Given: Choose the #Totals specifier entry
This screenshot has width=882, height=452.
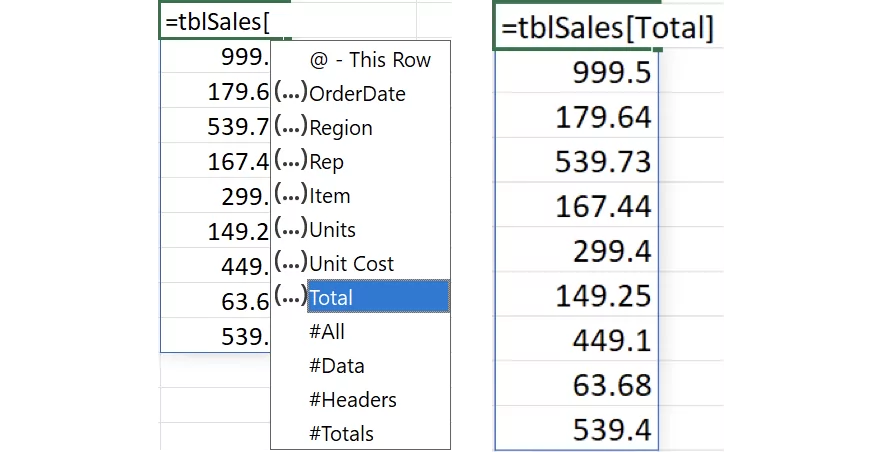Looking at the screenshot, I should [x=341, y=434].
